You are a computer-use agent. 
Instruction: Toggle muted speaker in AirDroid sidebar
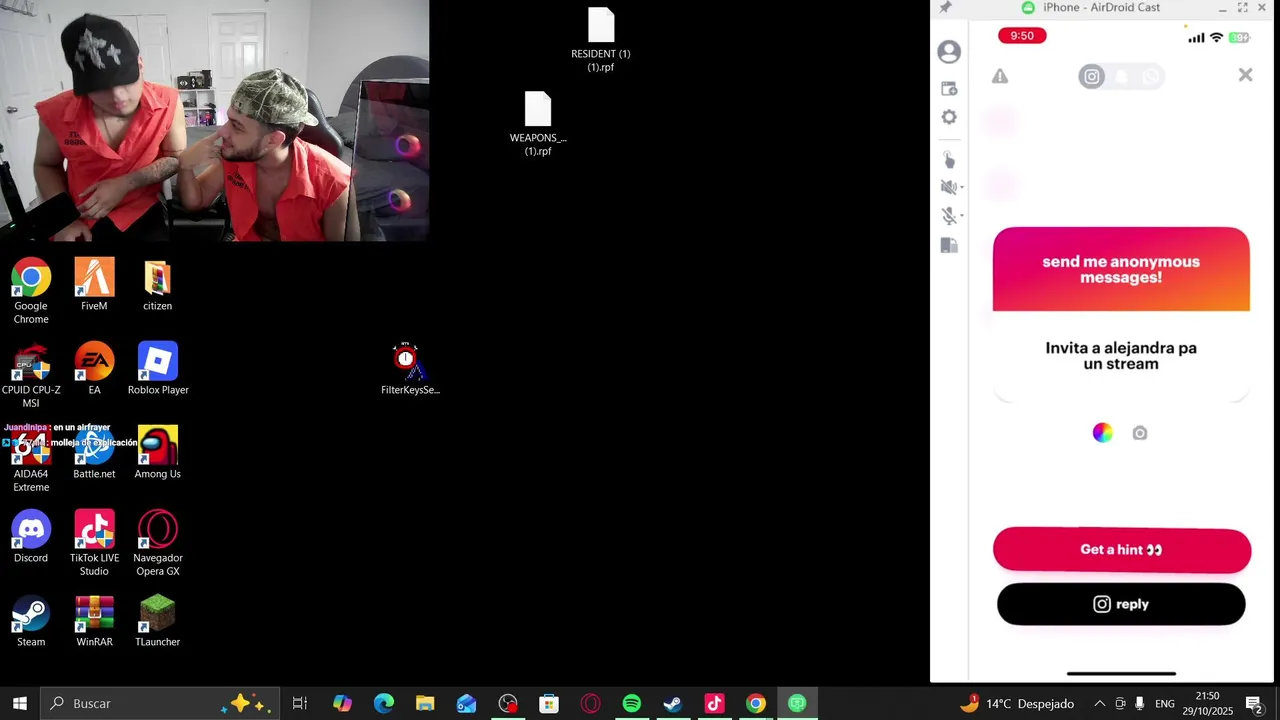click(x=948, y=187)
